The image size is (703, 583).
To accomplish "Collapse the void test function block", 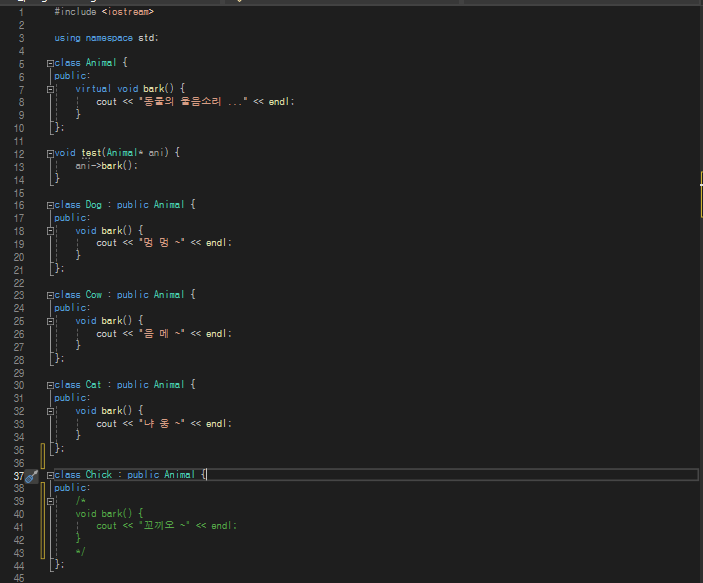I will coord(50,153).
